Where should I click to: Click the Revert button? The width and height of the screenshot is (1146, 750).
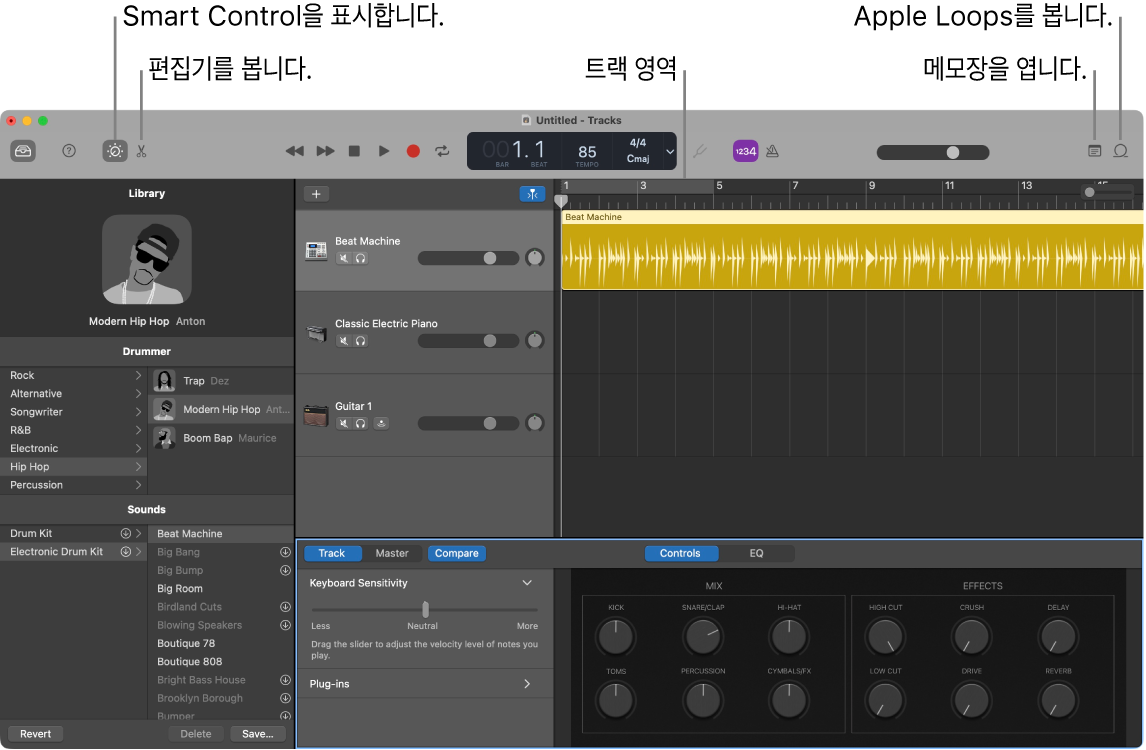[x=34, y=733]
